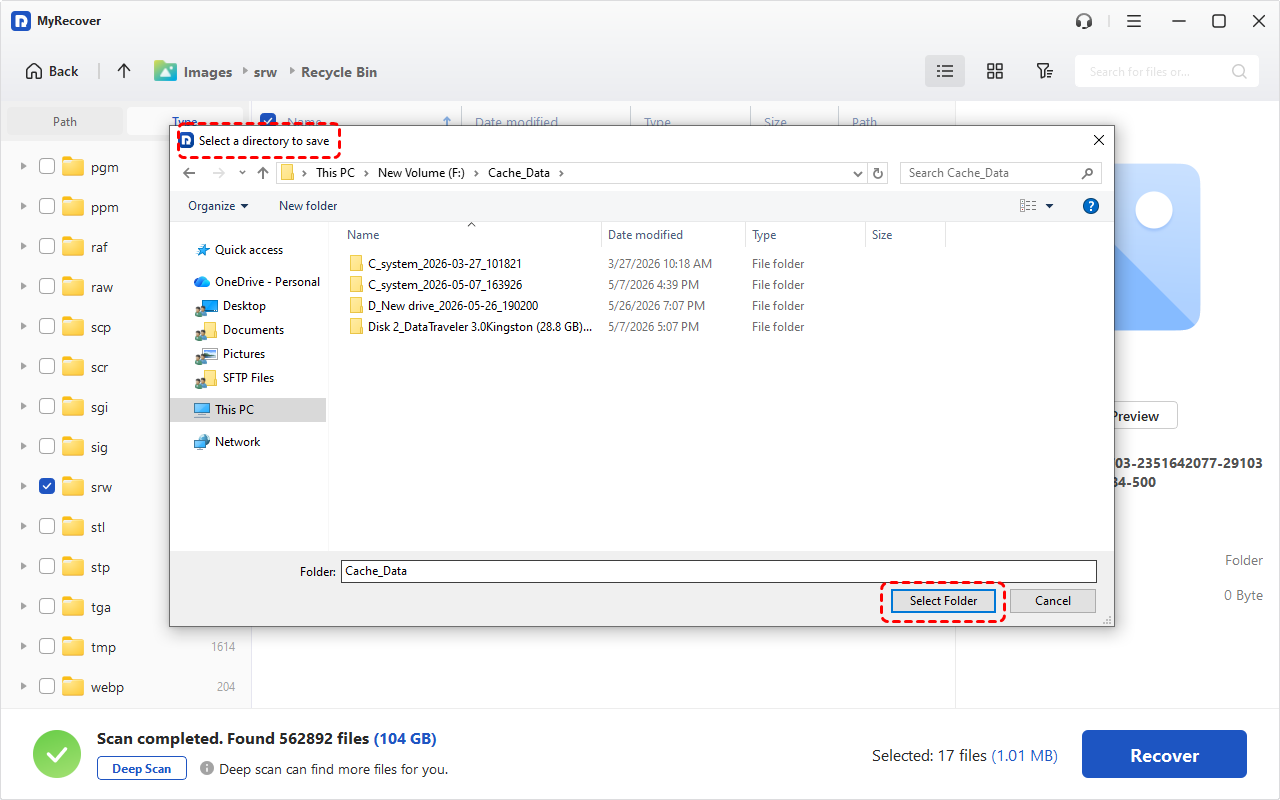Open the headset support icon

(1083, 21)
